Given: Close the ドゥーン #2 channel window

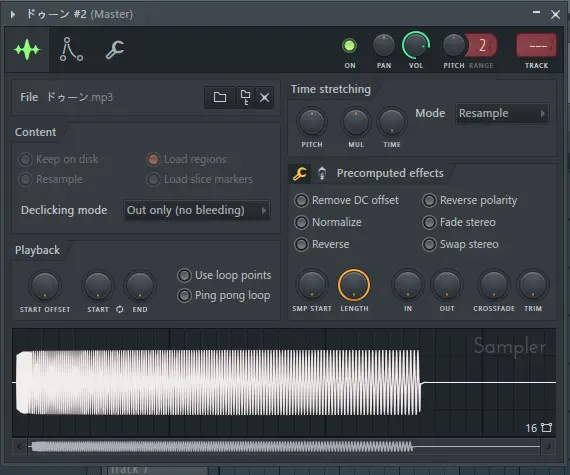Looking at the screenshot, I should click(555, 14).
